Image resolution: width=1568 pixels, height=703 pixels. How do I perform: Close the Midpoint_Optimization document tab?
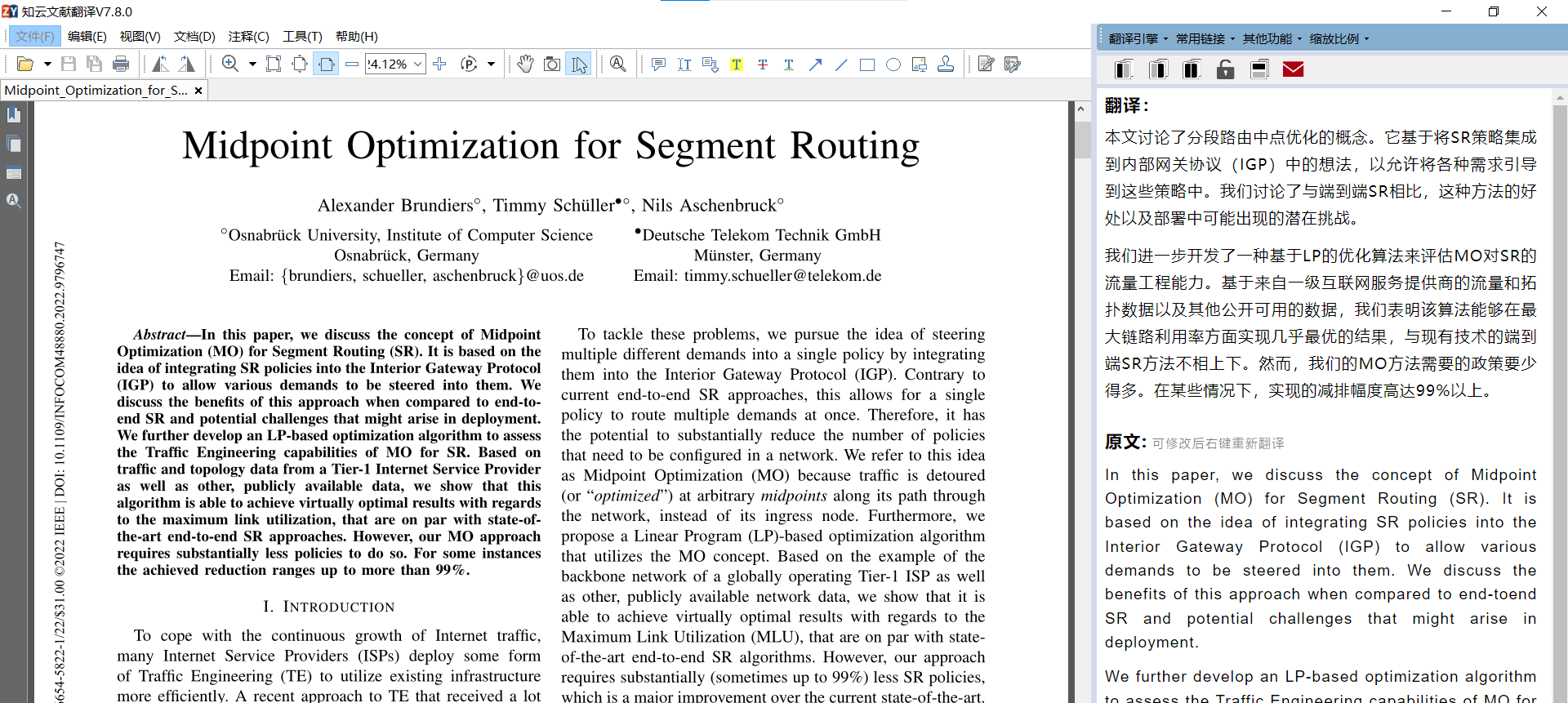(198, 91)
